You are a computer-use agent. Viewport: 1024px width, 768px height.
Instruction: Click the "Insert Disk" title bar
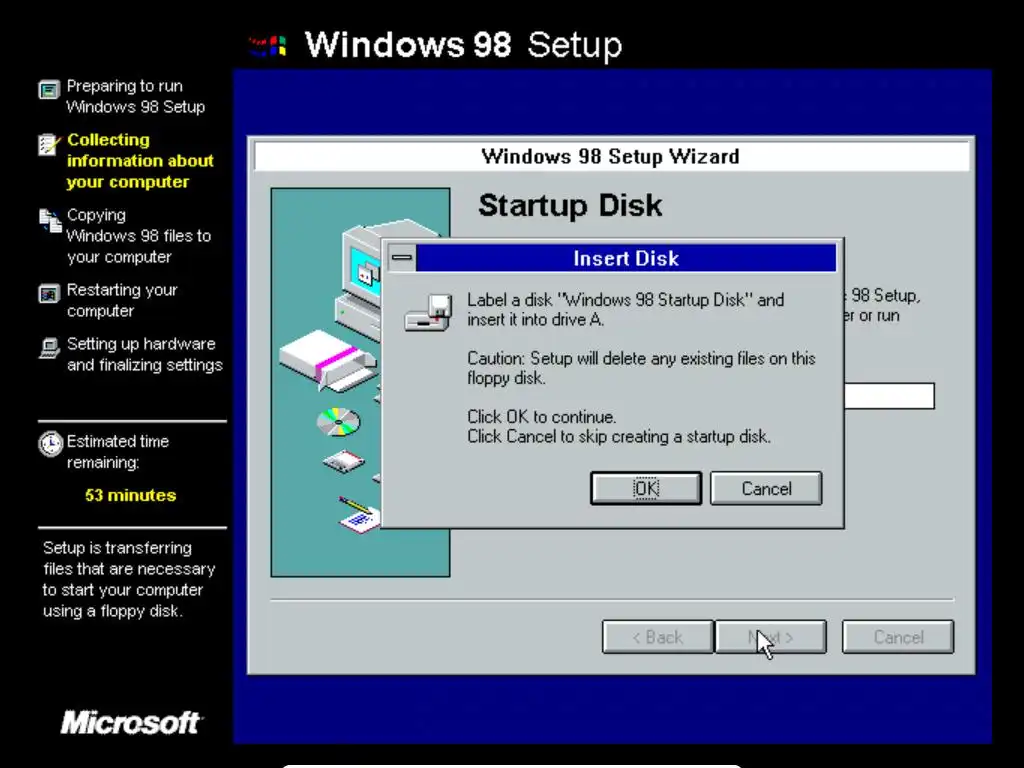(x=626, y=258)
